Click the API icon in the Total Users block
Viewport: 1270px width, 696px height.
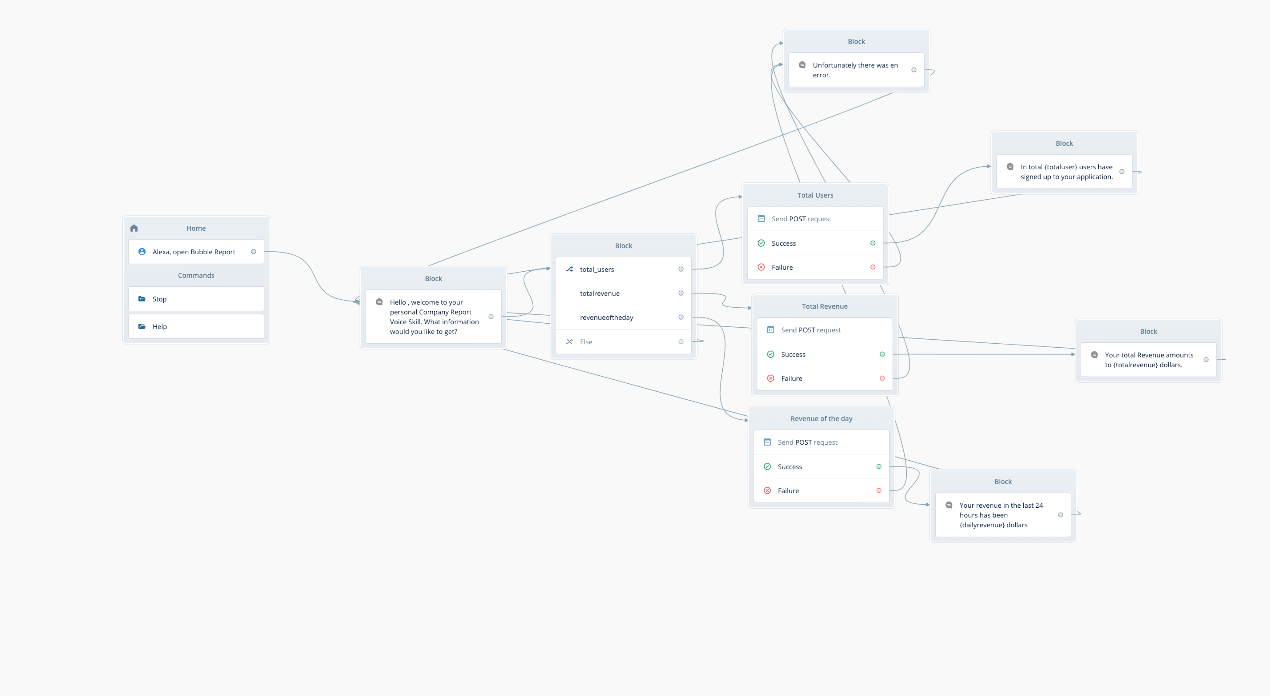pos(761,218)
